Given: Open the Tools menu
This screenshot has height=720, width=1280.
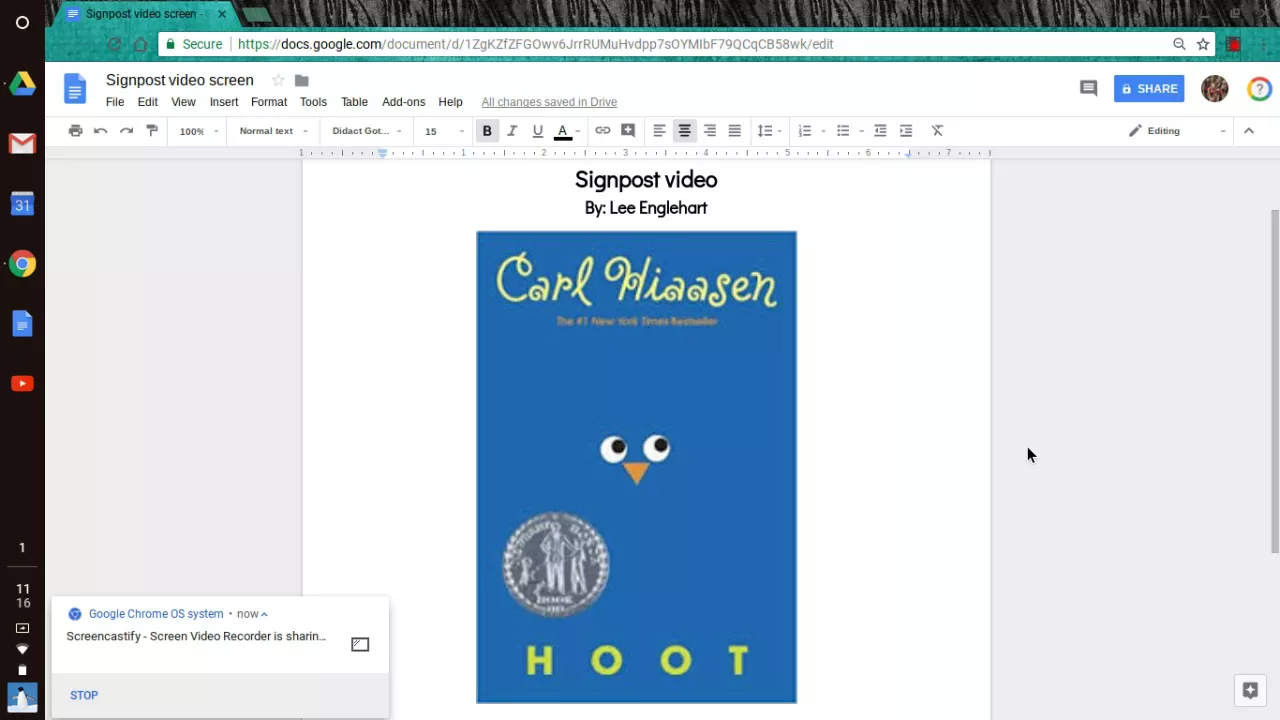Looking at the screenshot, I should [313, 102].
